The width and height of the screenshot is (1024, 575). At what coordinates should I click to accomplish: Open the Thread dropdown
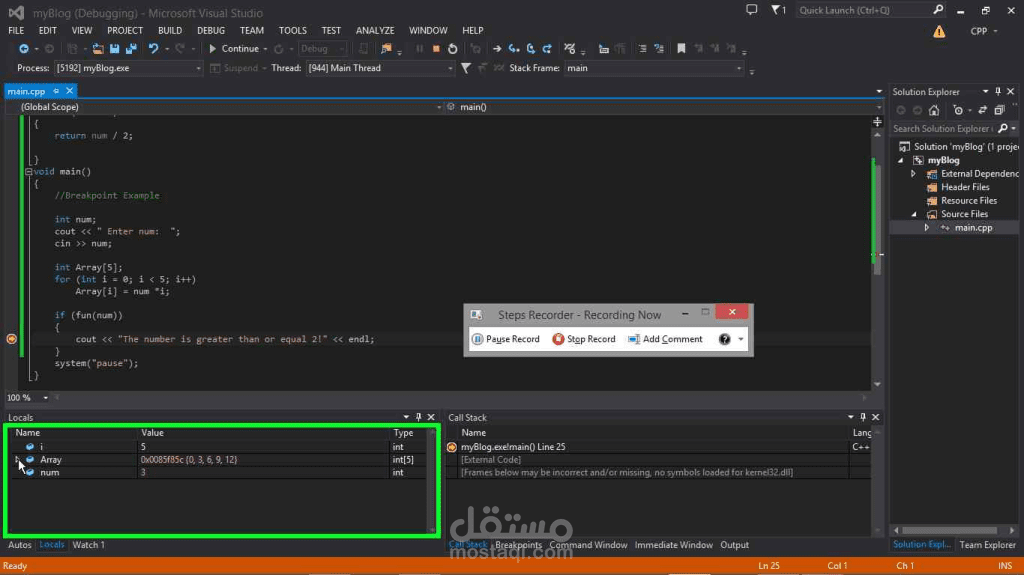pyautogui.click(x=450, y=68)
